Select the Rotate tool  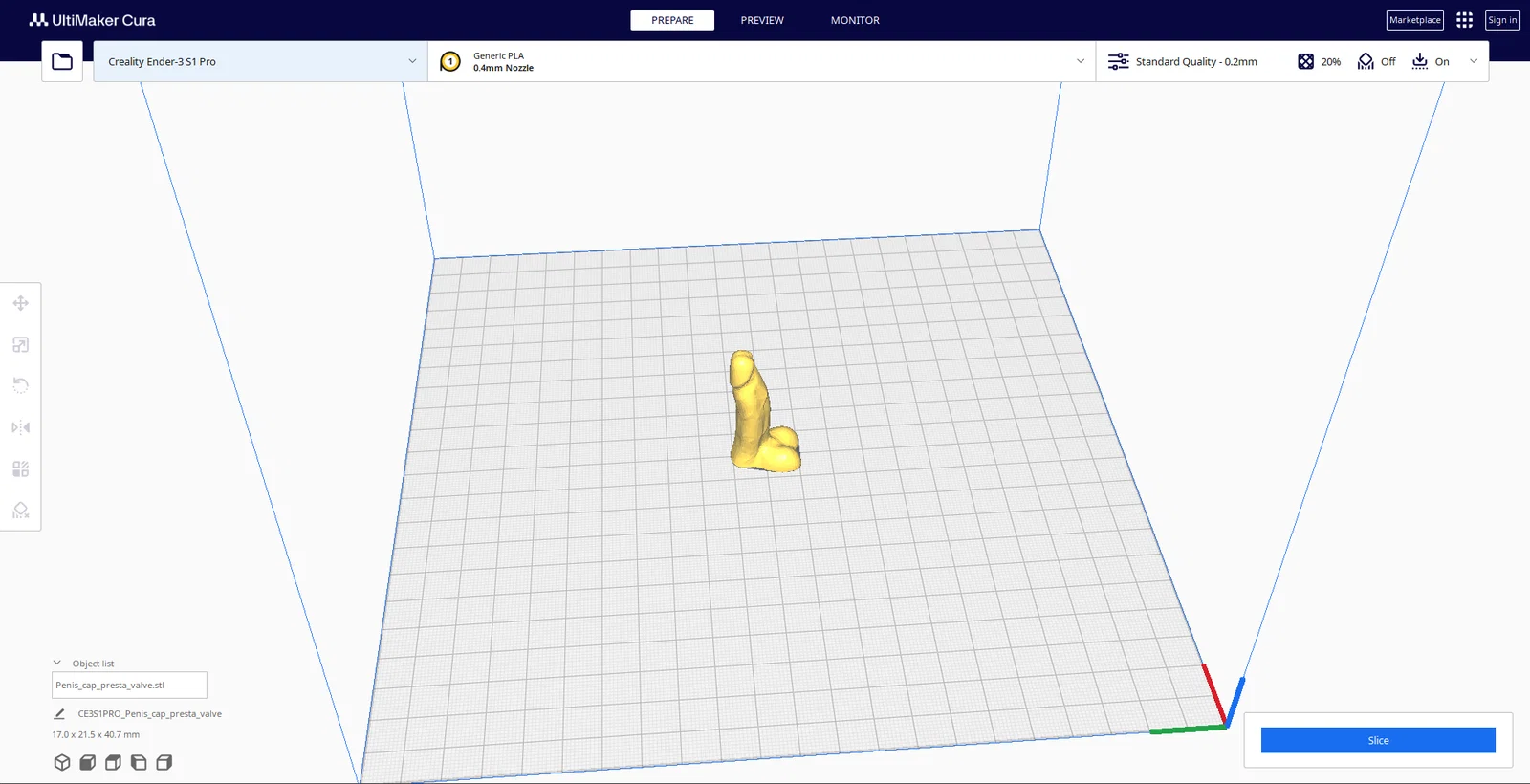pos(20,385)
